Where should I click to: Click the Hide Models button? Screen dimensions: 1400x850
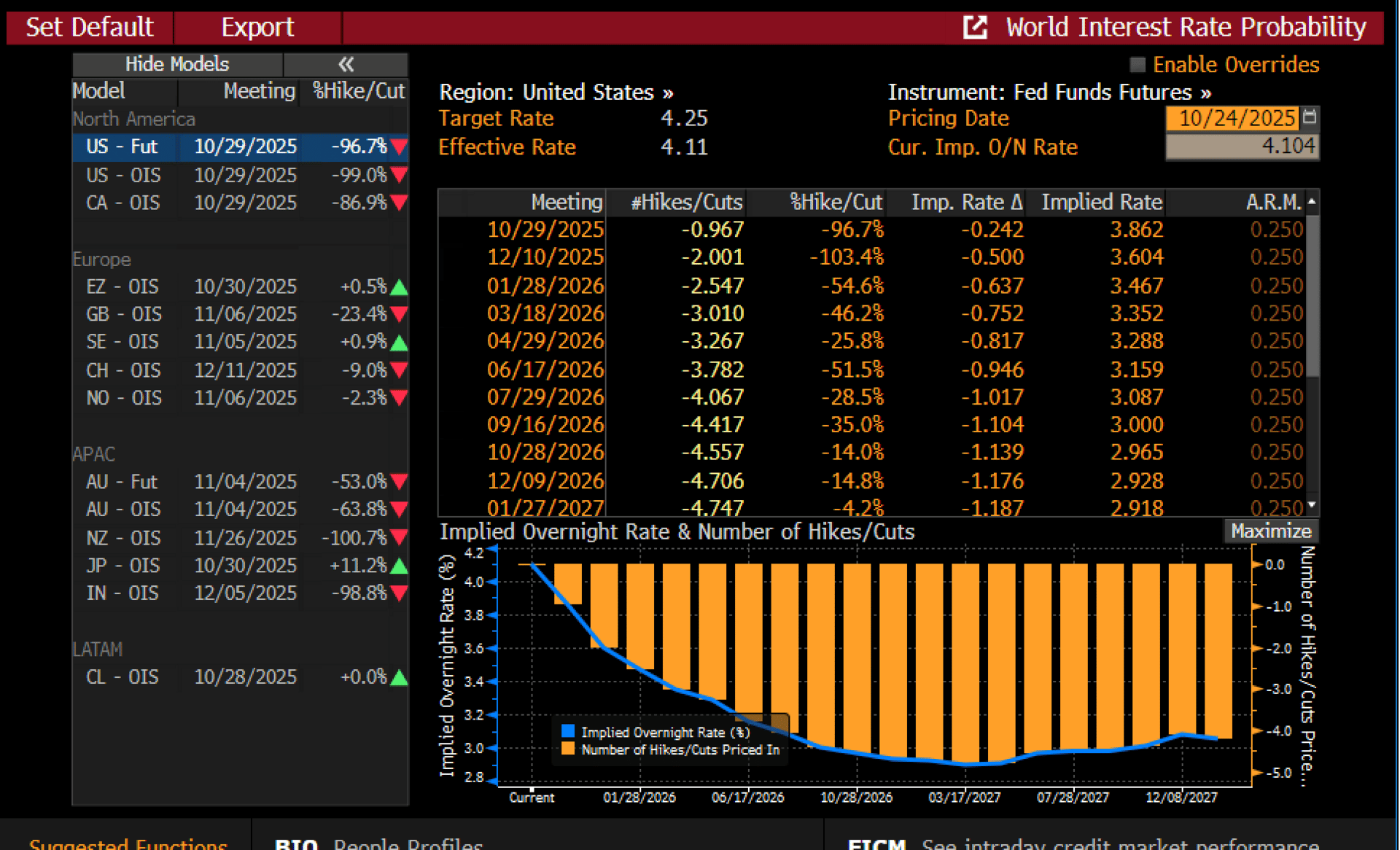[x=177, y=64]
